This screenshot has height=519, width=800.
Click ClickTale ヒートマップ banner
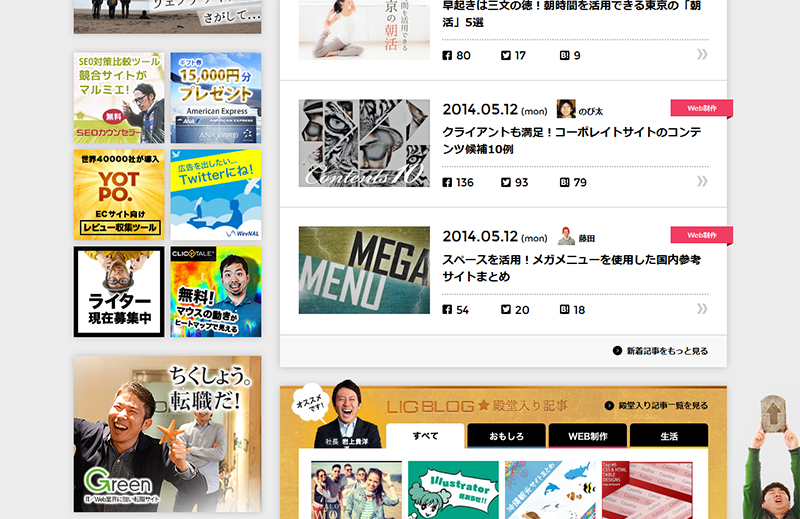click(x=216, y=291)
